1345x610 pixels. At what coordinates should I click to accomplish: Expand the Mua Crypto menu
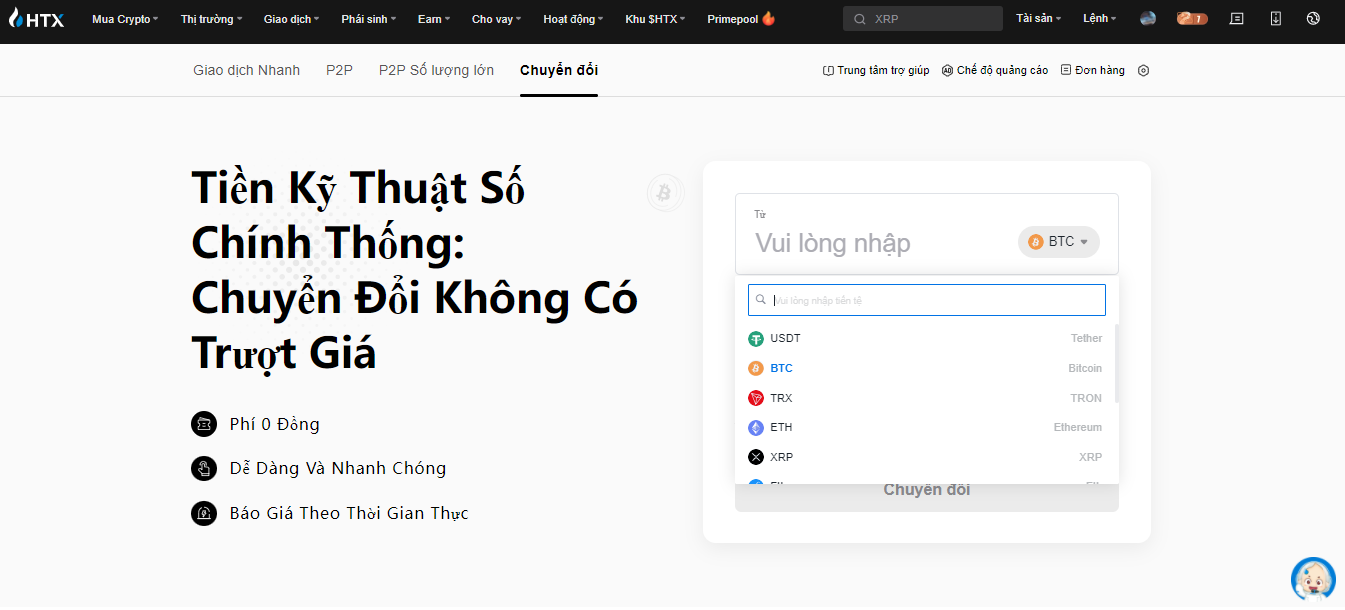[125, 19]
